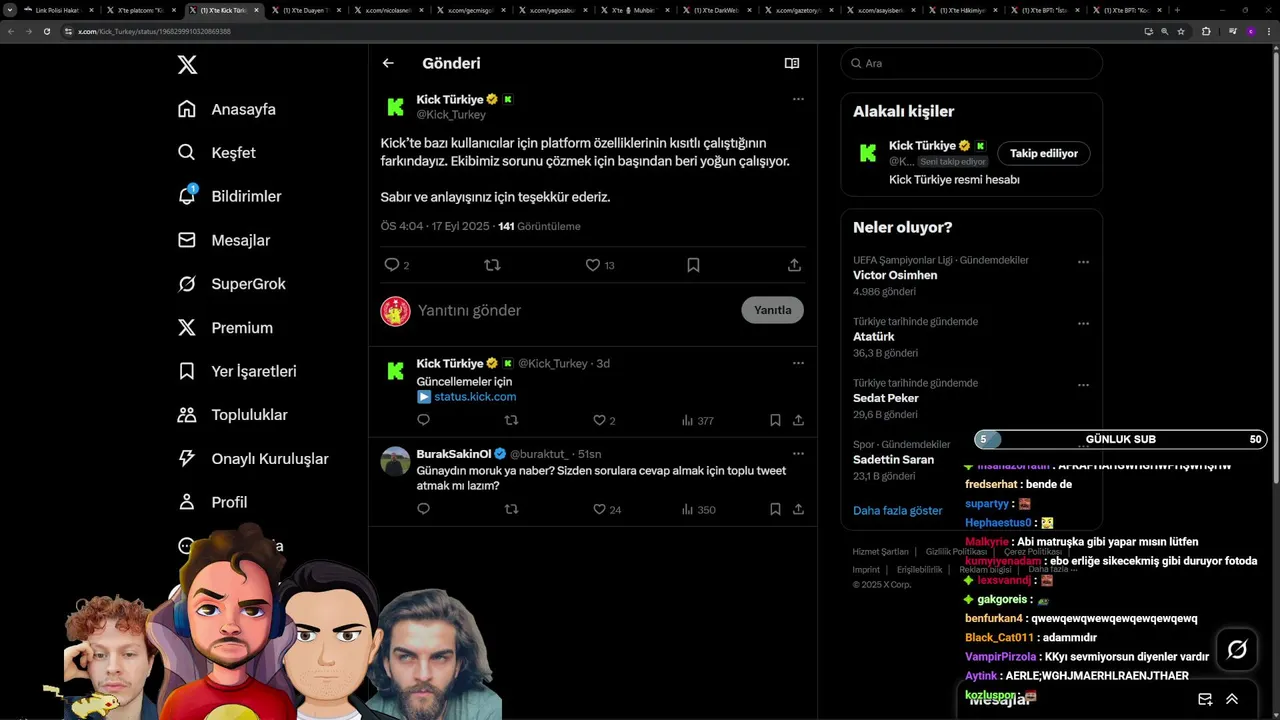
Task: Click the browser back arrow
Action: [x=11, y=31]
